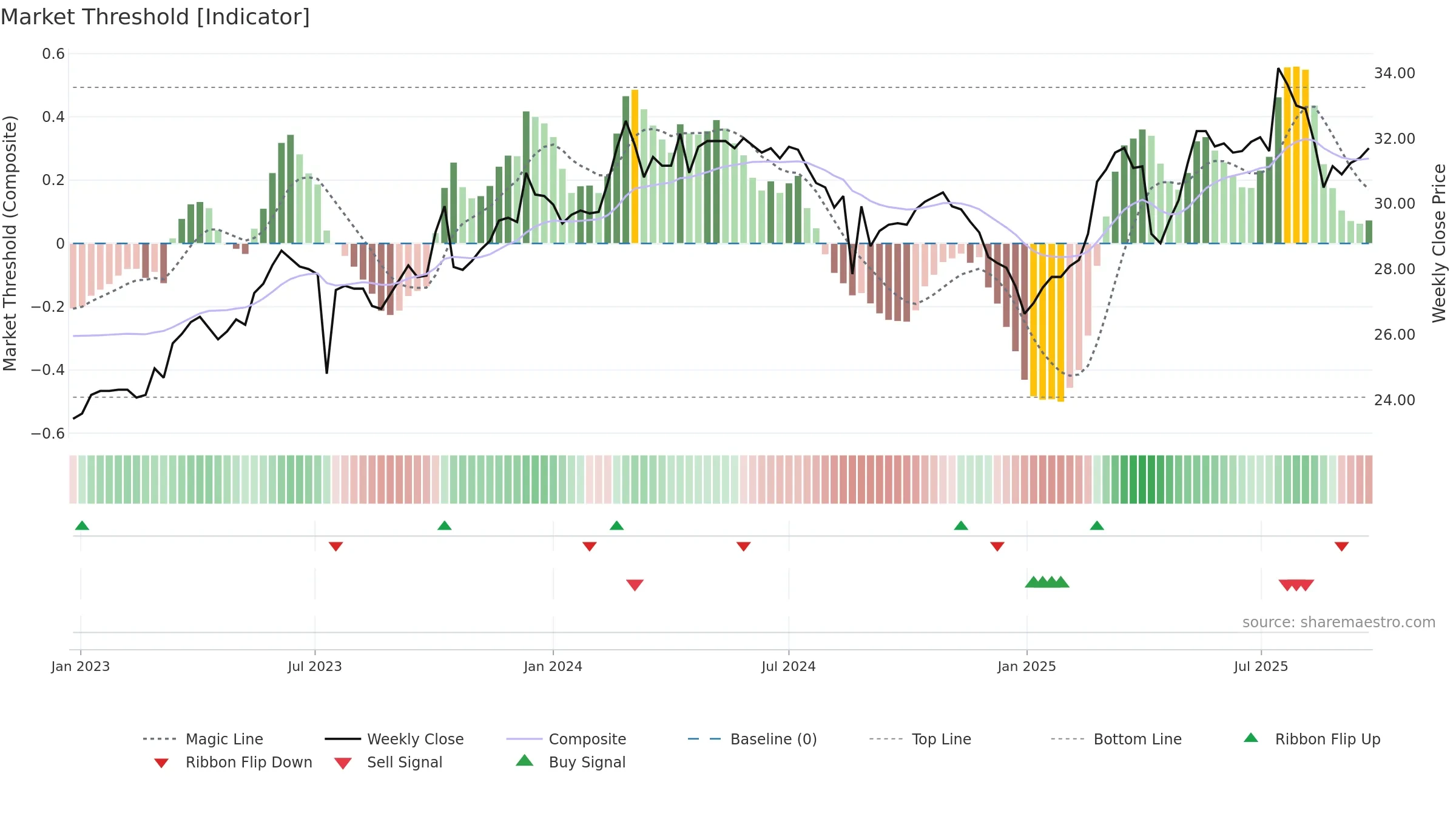Toggle the Buy Signal legend entry
The height and width of the screenshot is (819, 1456).
pos(570,762)
